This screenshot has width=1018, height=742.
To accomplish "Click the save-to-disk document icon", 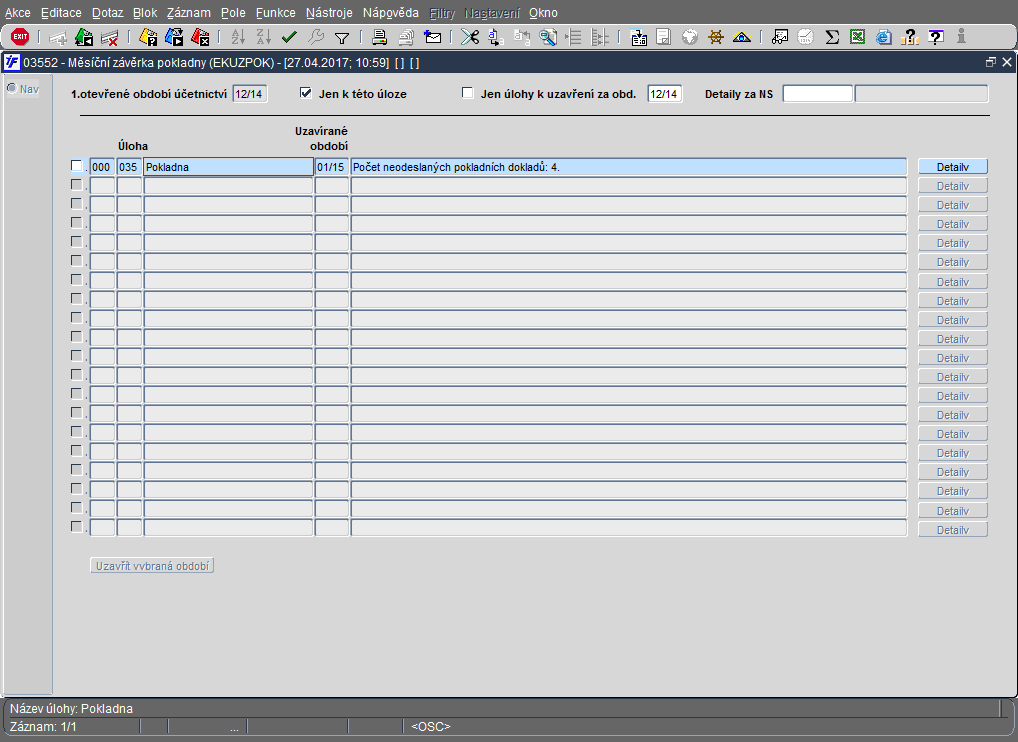I will pos(639,37).
